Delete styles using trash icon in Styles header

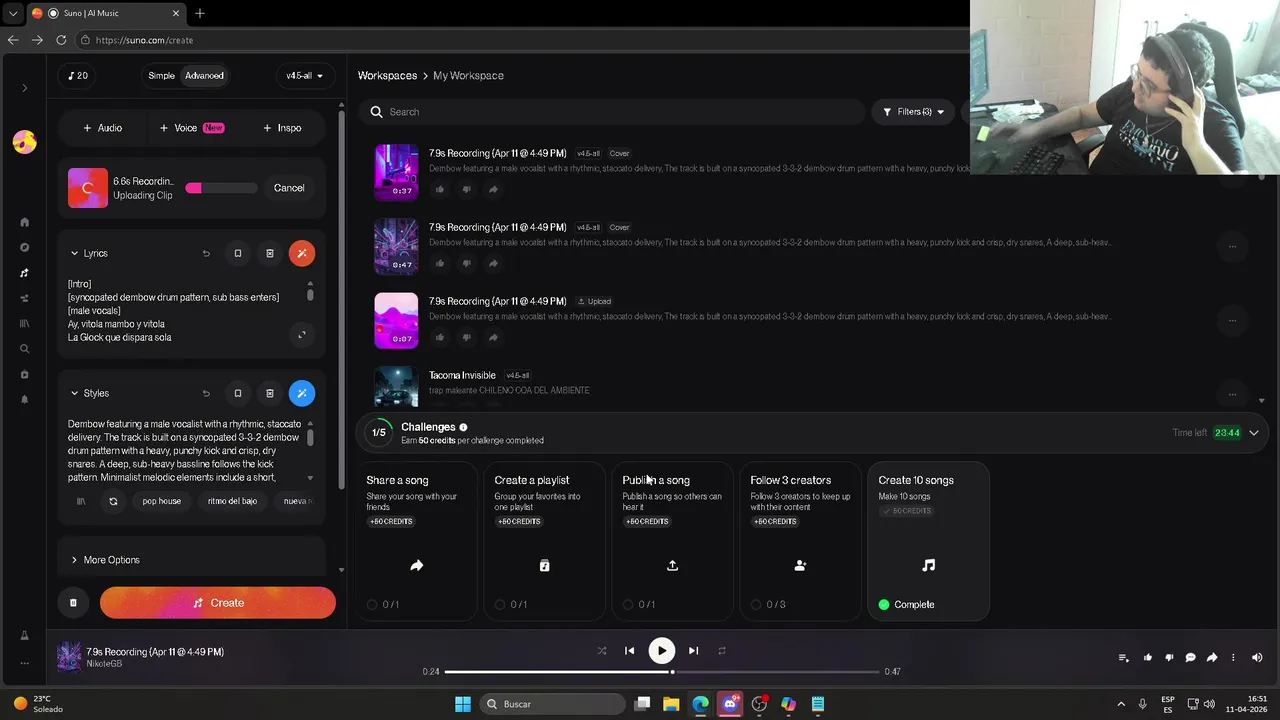(270, 393)
